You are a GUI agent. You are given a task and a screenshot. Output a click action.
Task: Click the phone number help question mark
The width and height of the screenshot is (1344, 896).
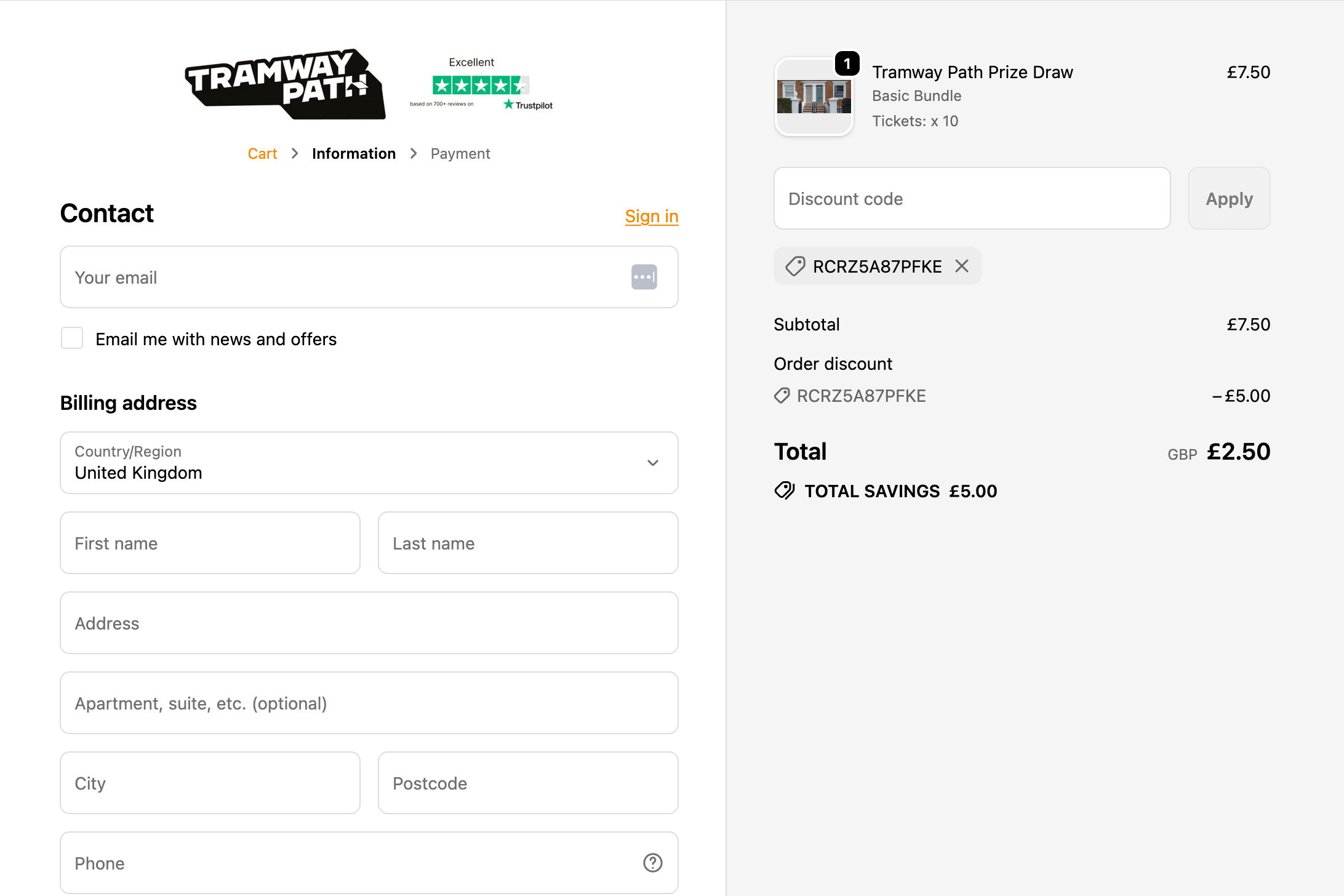[x=652, y=863]
